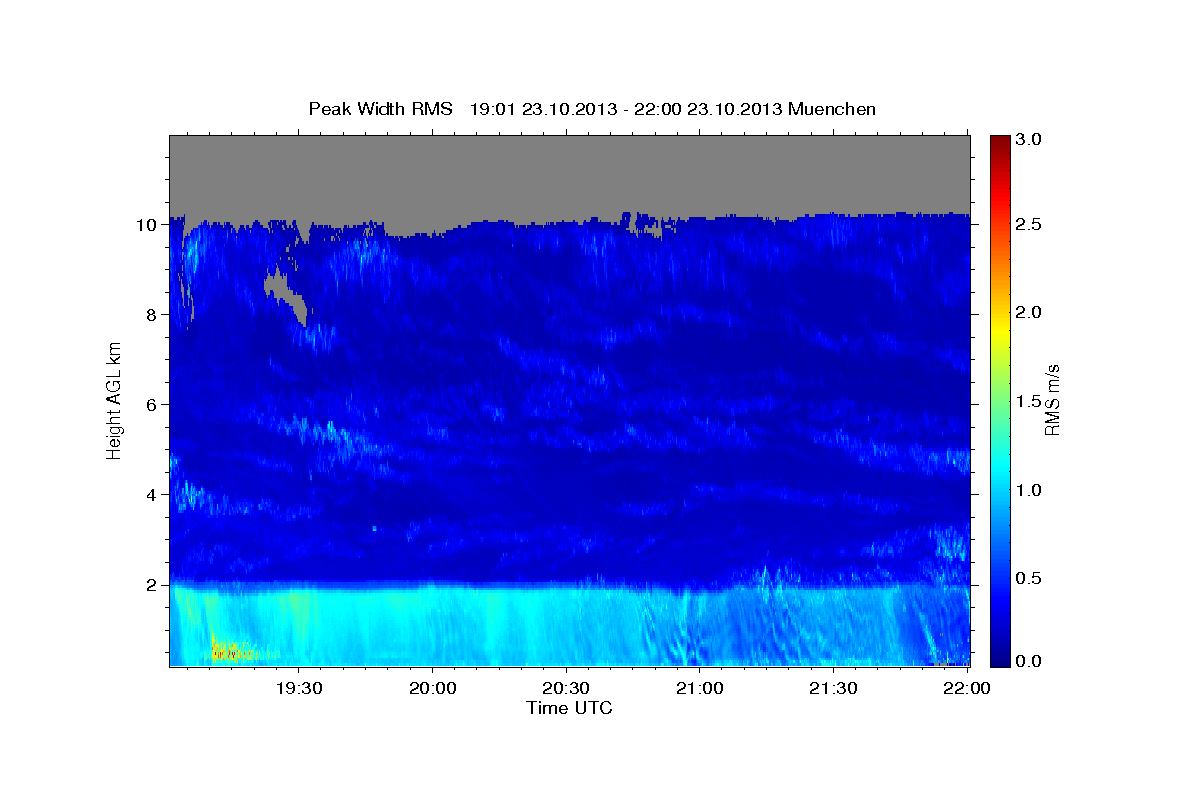Click the 19:30 time tick label
The height and width of the screenshot is (800, 1200).
point(298,688)
